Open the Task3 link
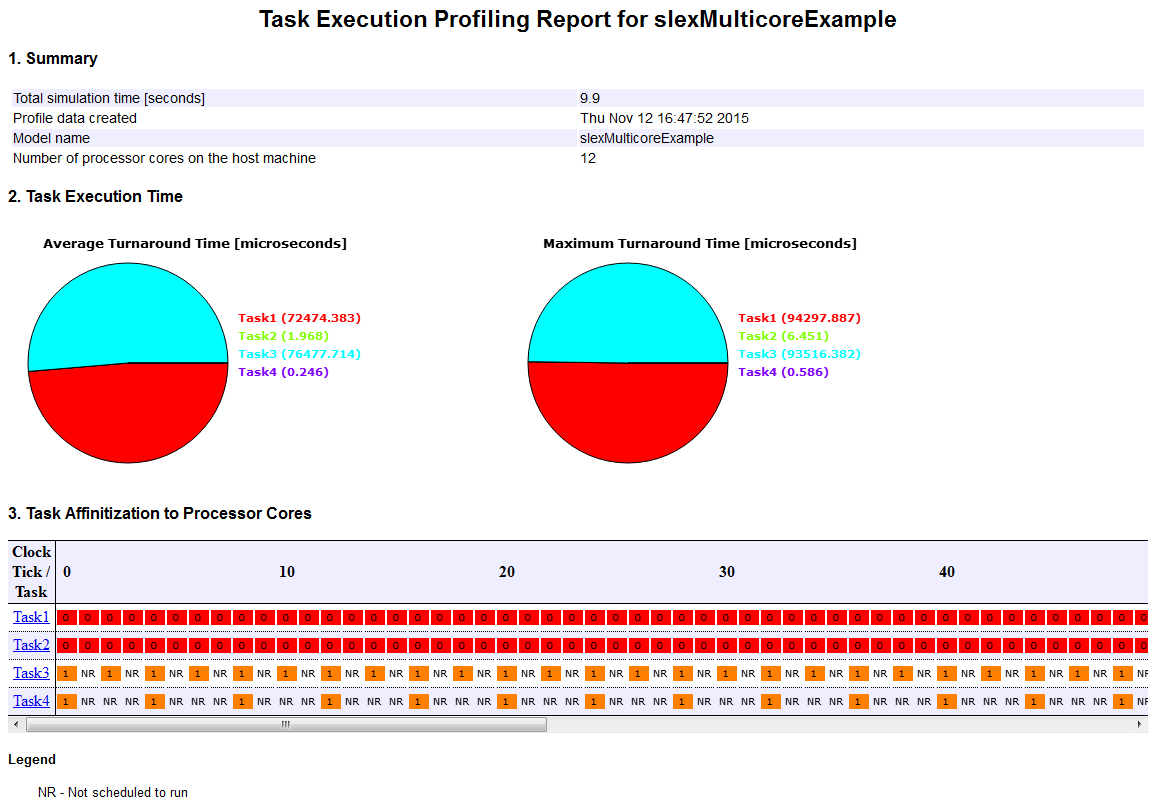Image resolution: width=1155 pixels, height=806 pixels. click(x=31, y=673)
